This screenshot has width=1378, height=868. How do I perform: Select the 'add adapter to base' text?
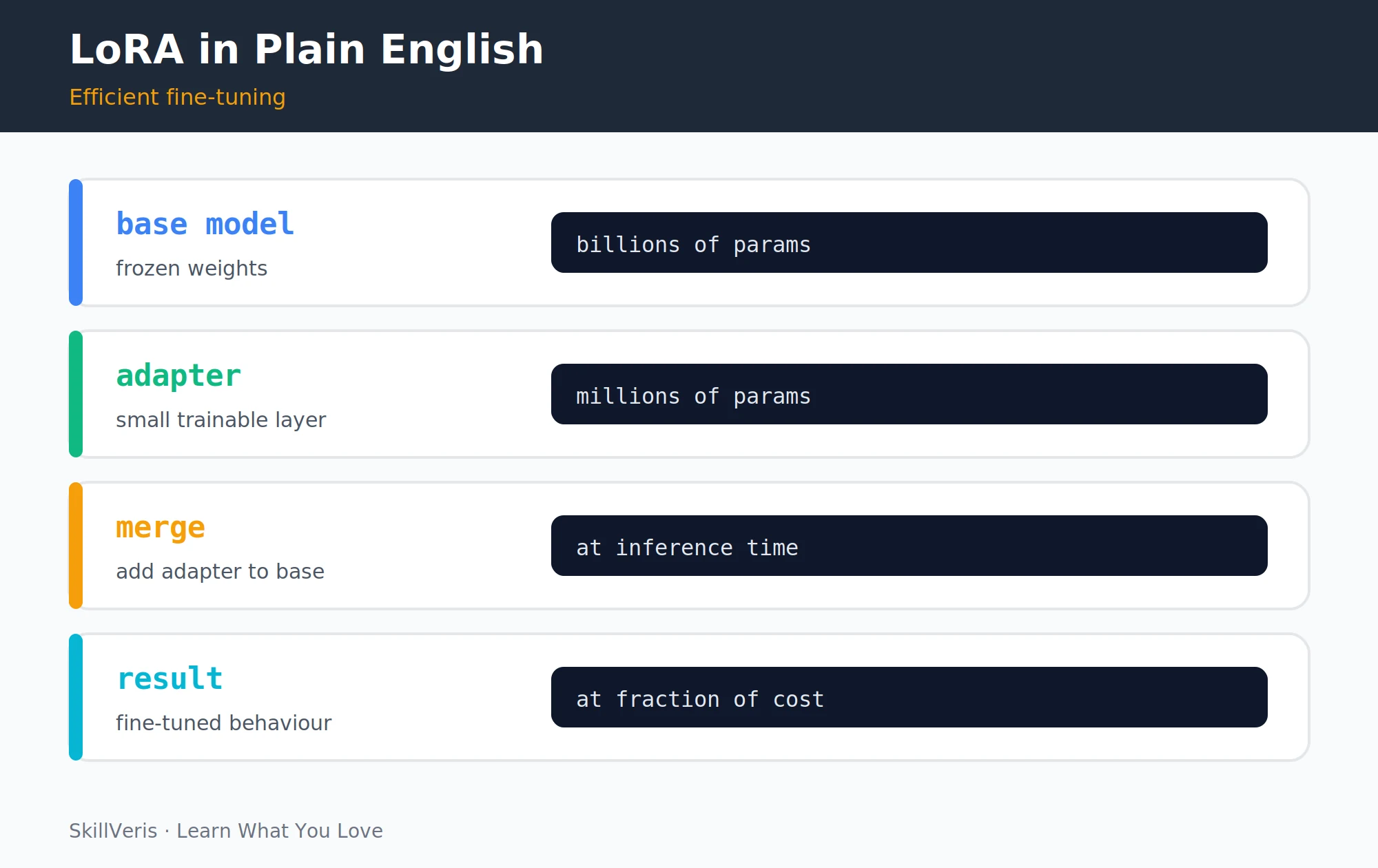(220, 571)
